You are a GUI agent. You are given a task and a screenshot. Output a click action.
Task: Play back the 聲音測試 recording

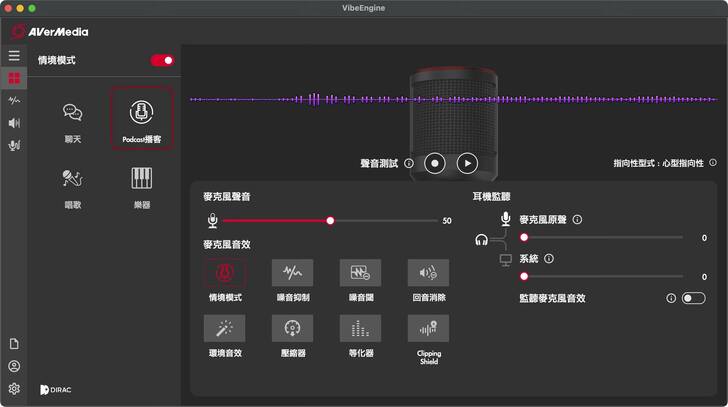pos(467,162)
